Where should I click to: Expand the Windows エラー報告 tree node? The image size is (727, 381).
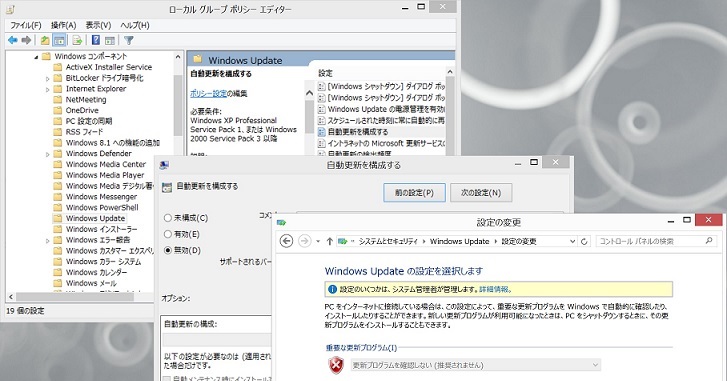[47, 241]
